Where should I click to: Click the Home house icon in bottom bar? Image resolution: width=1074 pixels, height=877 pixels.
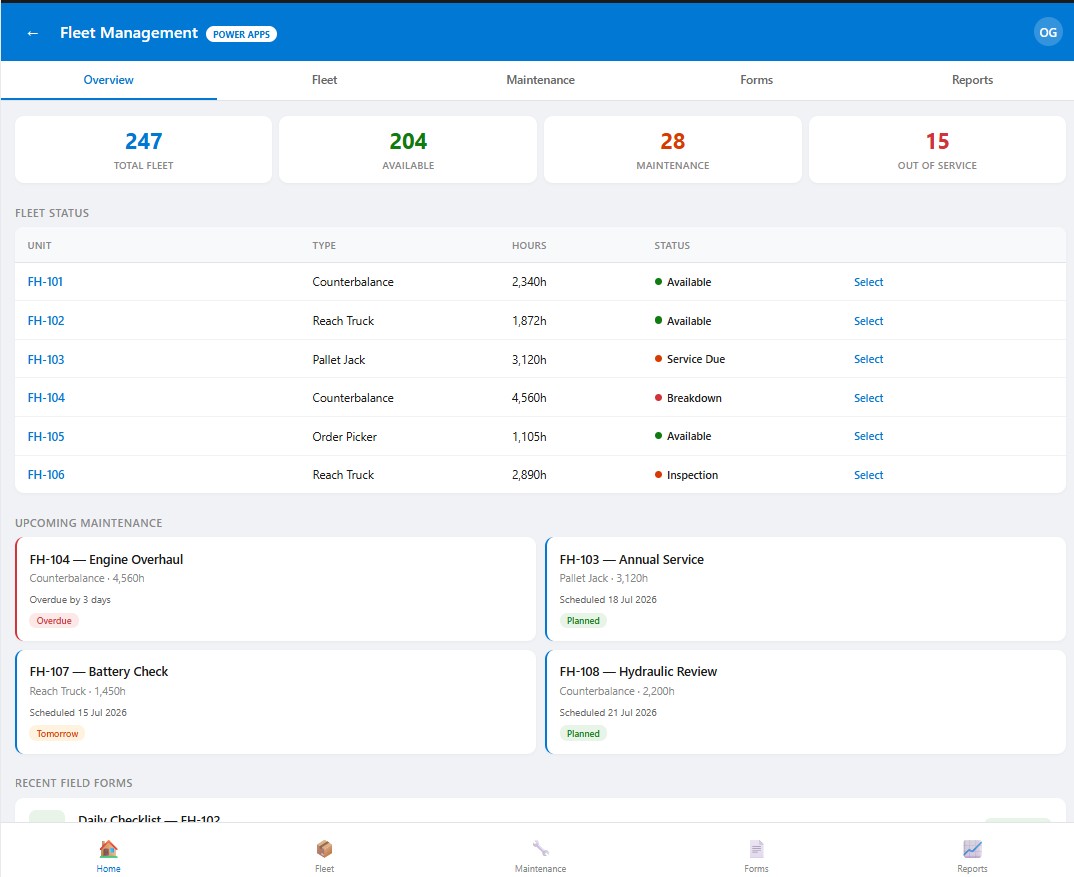click(108, 849)
